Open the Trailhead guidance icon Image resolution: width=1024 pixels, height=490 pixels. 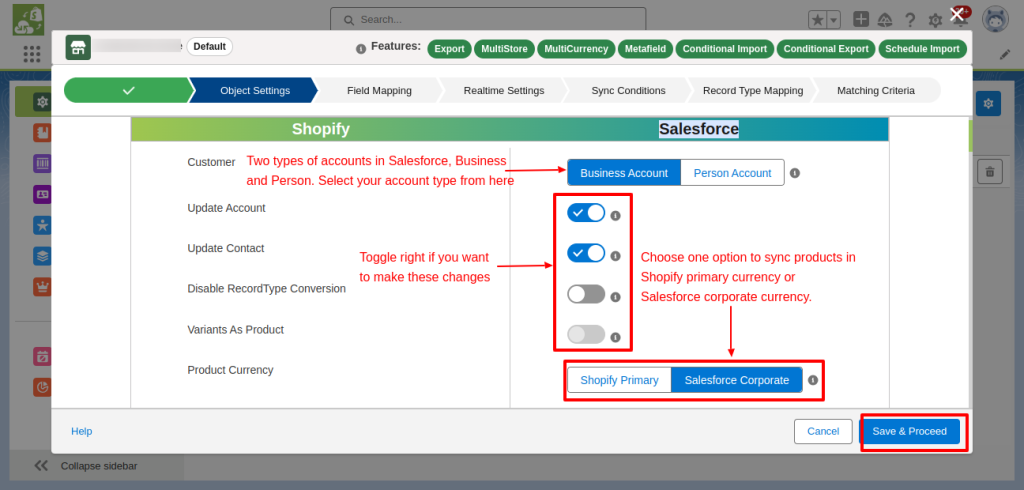[x=886, y=20]
